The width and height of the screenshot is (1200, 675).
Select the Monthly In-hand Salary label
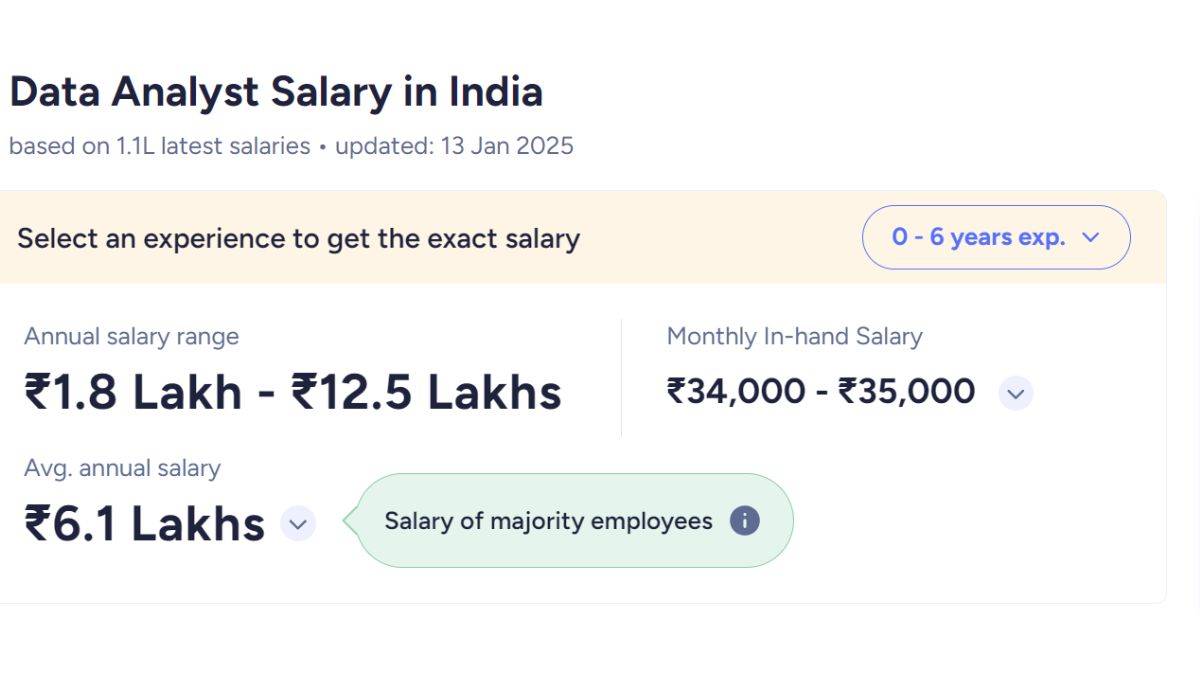(795, 337)
